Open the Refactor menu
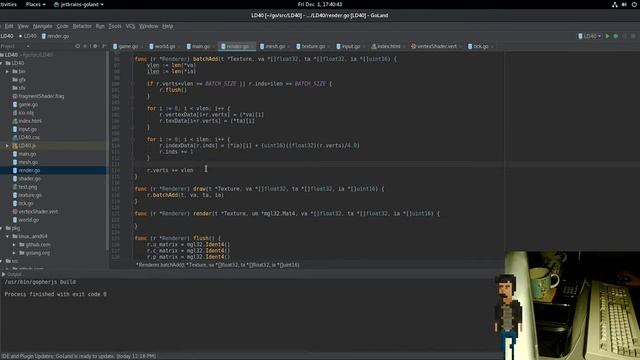Viewport: 640px width, 360px height. click(82, 26)
